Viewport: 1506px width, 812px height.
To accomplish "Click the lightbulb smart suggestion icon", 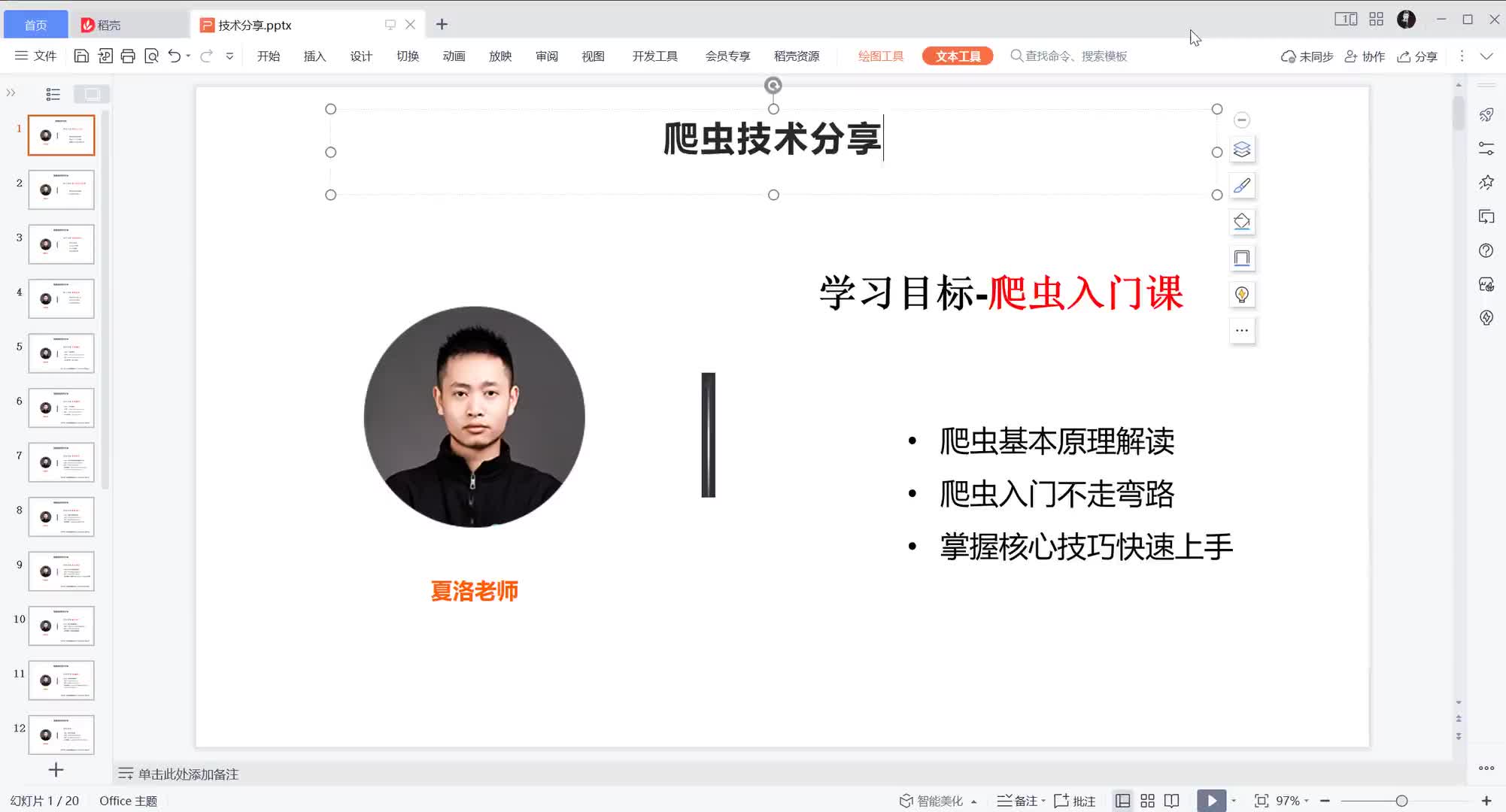I will pos(1242,294).
